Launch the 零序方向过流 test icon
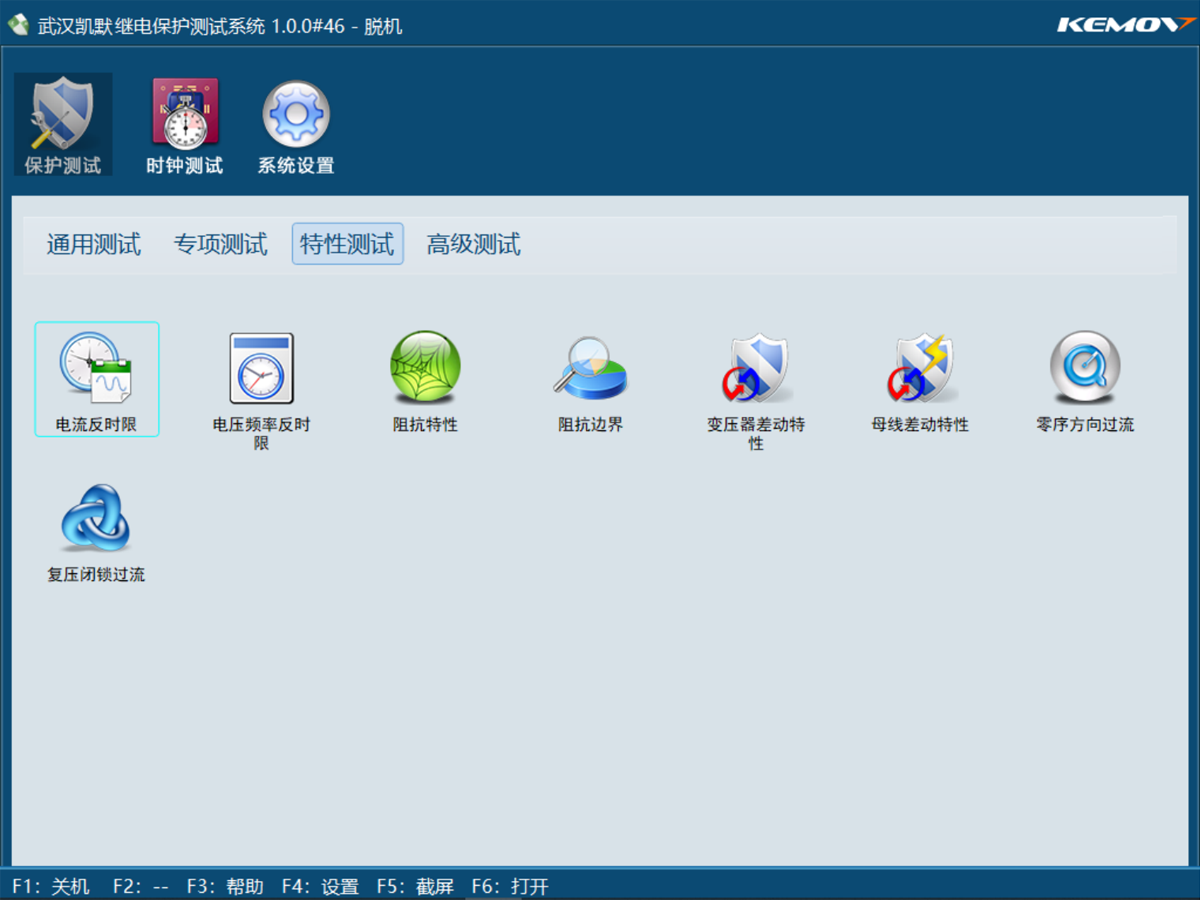The width and height of the screenshot is (1200, 900). tap(1085, 368)
